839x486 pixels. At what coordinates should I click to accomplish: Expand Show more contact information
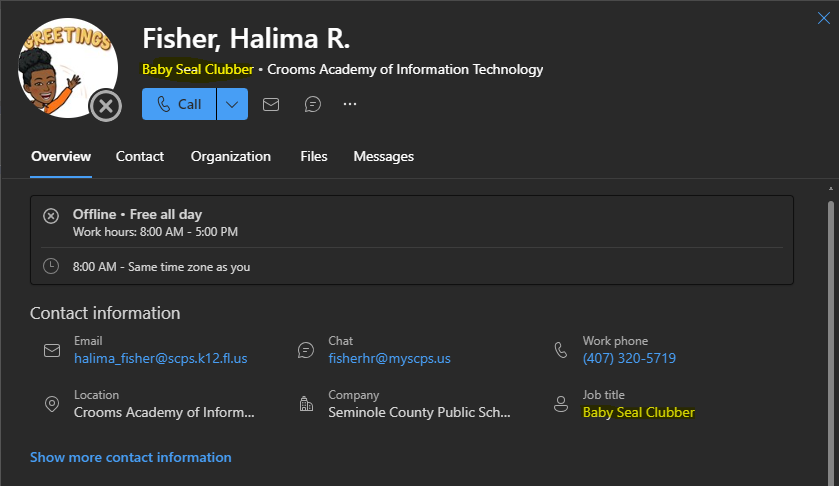tap(130, 457)
